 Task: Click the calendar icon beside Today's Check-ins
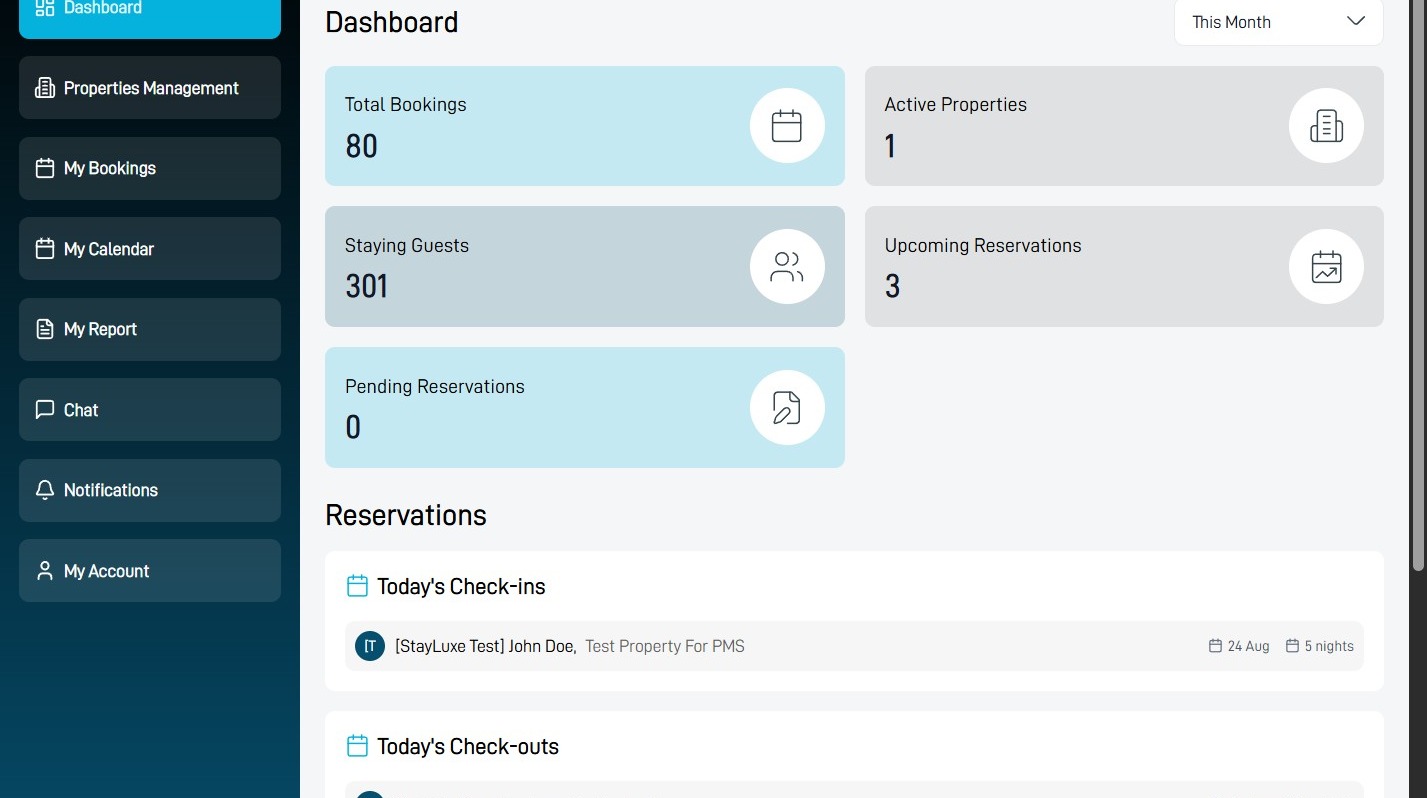pos(357,586)
